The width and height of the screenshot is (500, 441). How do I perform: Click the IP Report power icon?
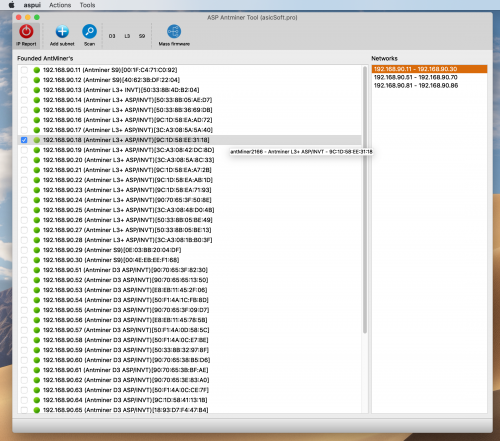coord(26,32)
